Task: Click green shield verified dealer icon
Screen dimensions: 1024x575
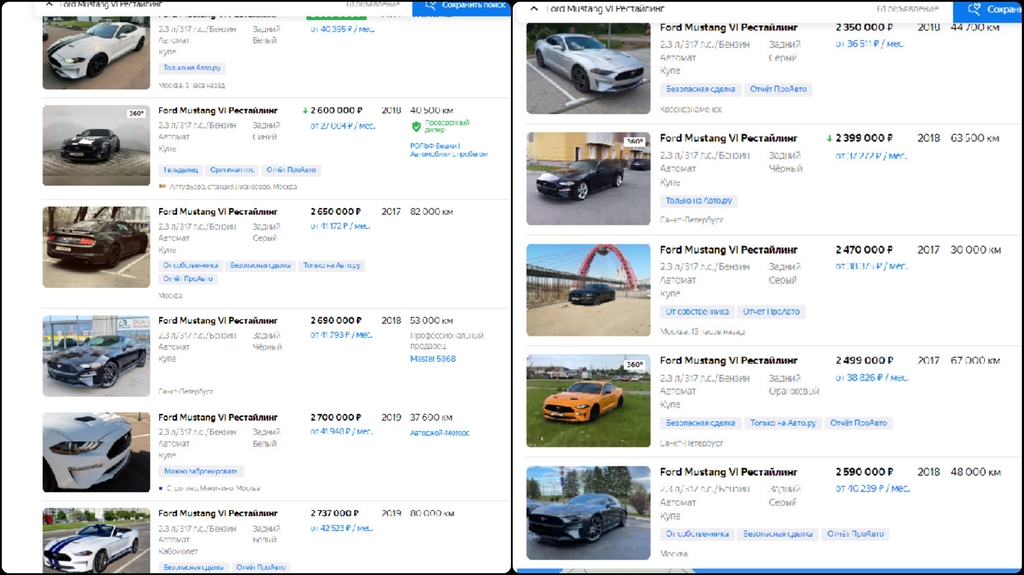Action: point(416,127)
